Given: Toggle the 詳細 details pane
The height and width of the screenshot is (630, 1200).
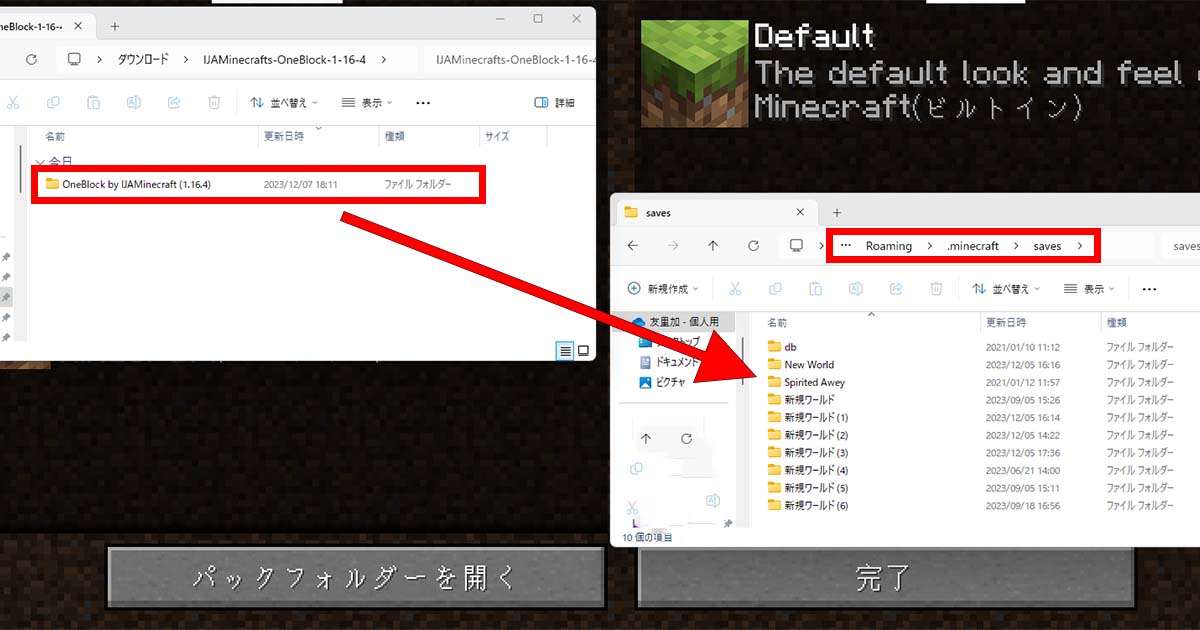Looking at the screenshot, I should [555, 102].
